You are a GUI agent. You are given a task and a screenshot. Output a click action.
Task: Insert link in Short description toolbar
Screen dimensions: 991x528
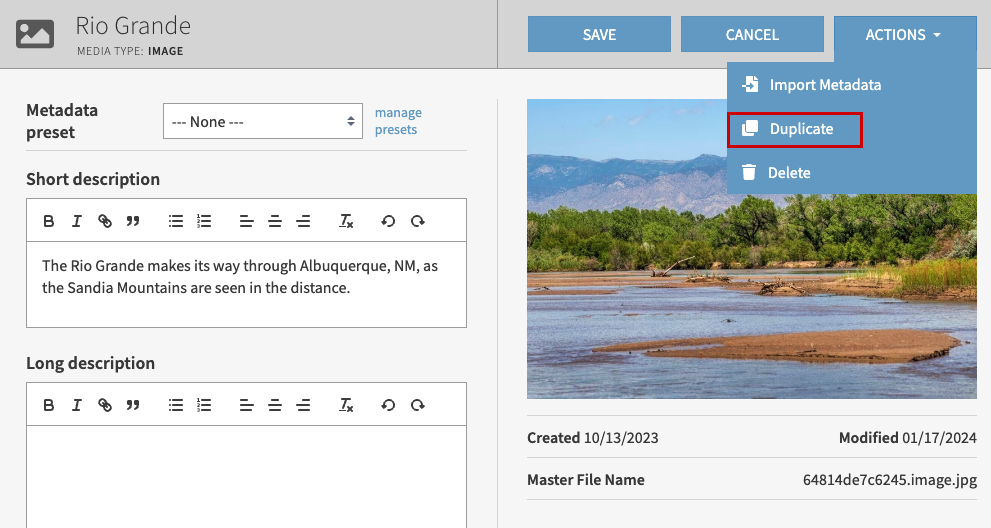(105, 221)
